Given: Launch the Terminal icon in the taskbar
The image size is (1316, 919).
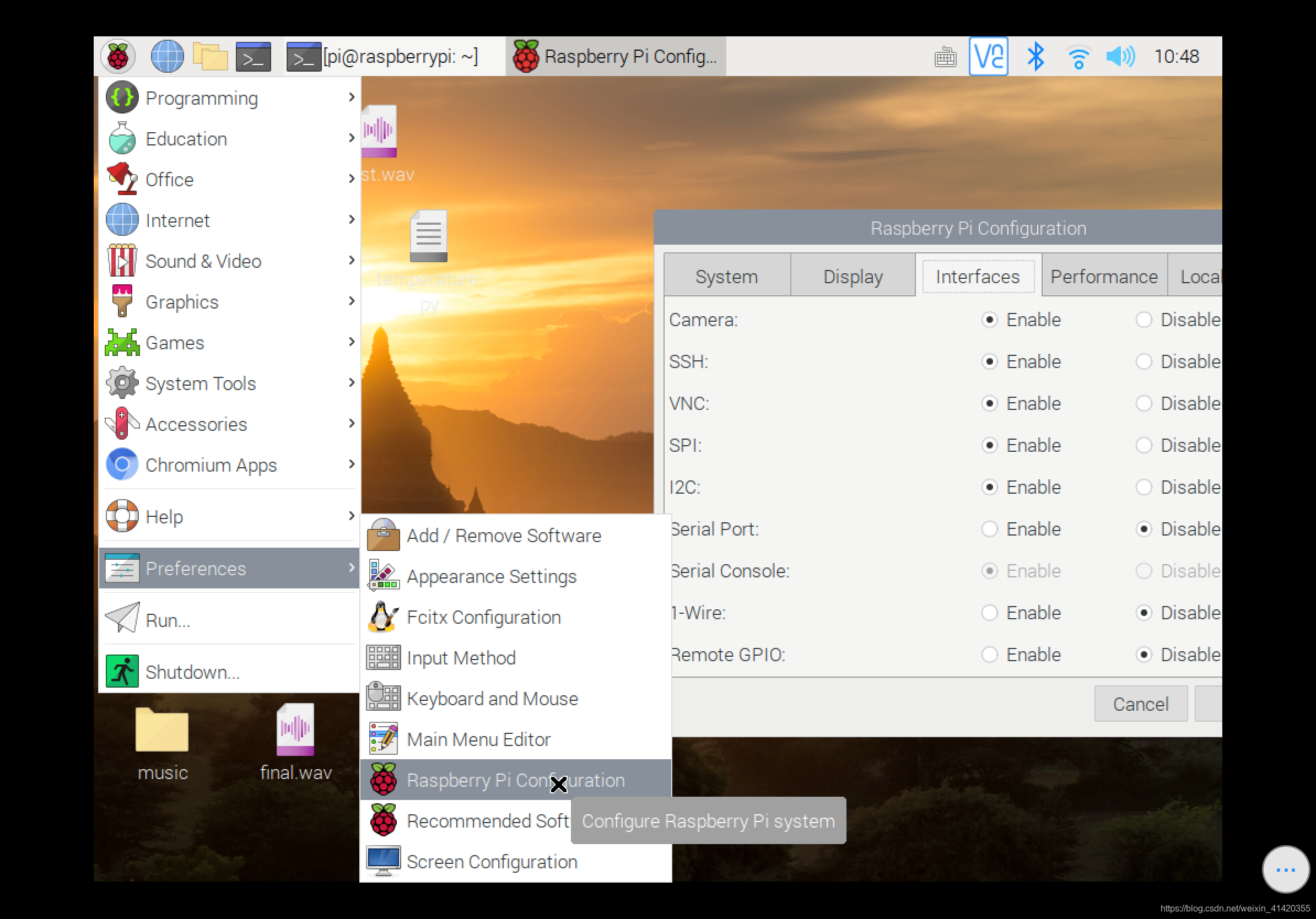Looking at the screenshot, I should (x=254, y=56).
